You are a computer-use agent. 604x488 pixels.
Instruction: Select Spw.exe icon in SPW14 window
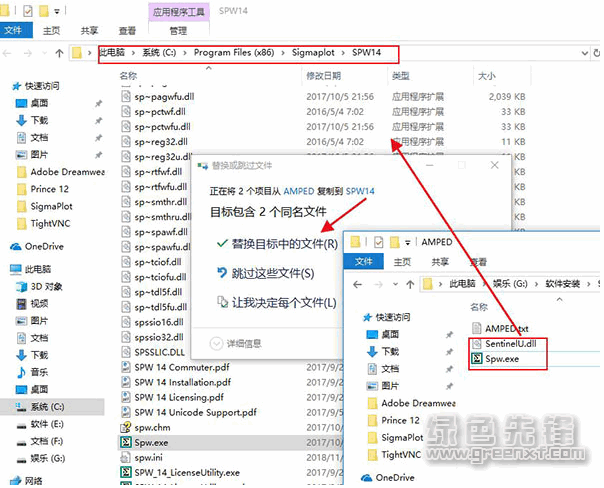click(126, 442)
